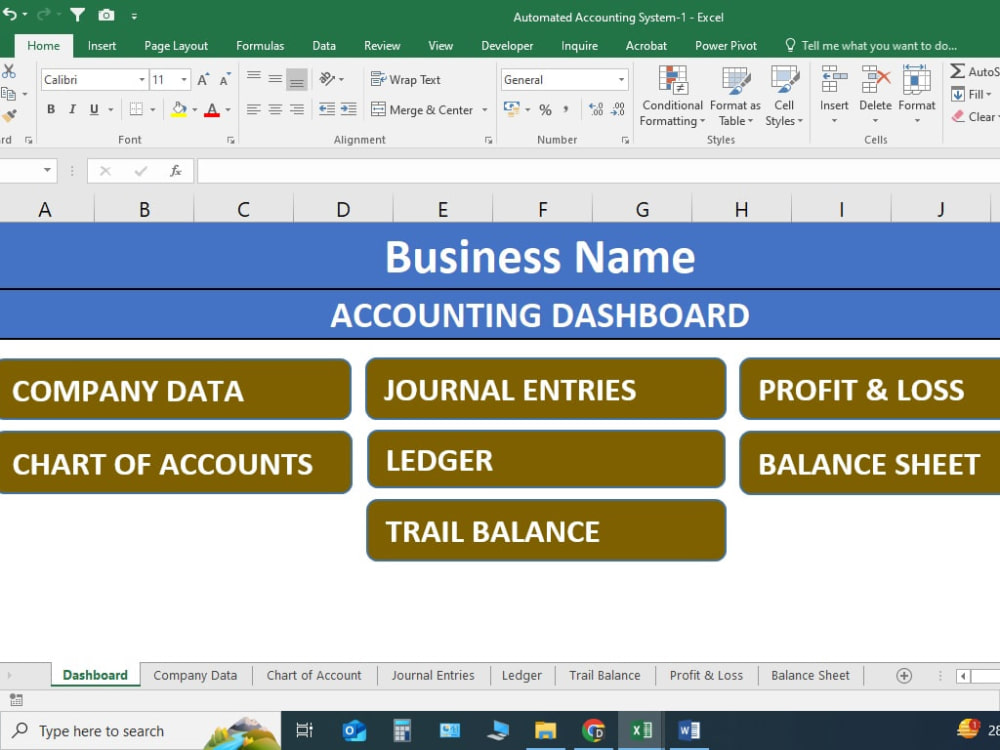Decrease font size with the small A icon
This screenshot has width=1000, height=750.
(224, 80)
